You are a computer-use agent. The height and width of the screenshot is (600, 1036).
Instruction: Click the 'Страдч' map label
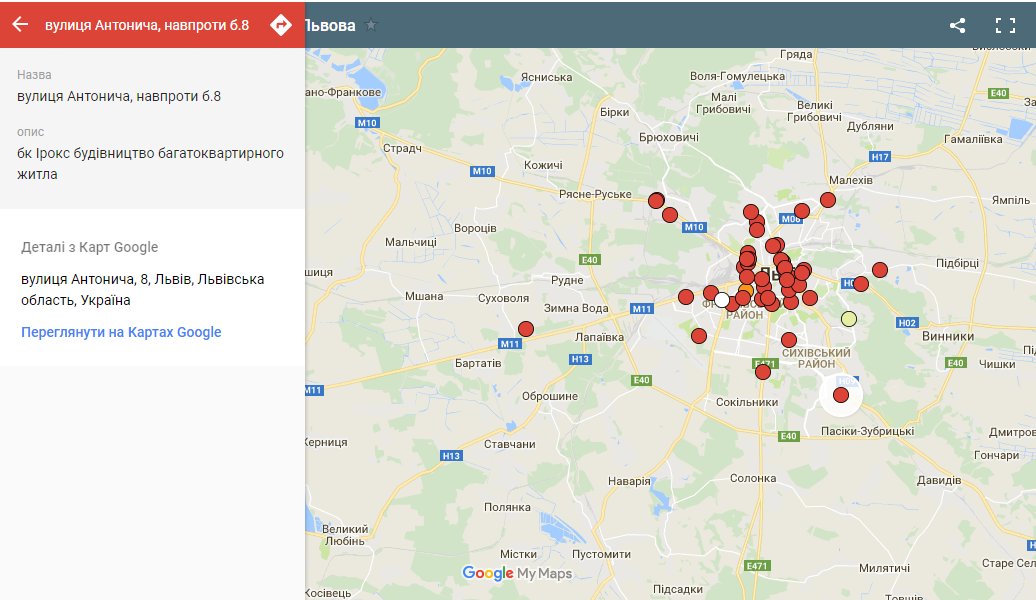[402, 148]
